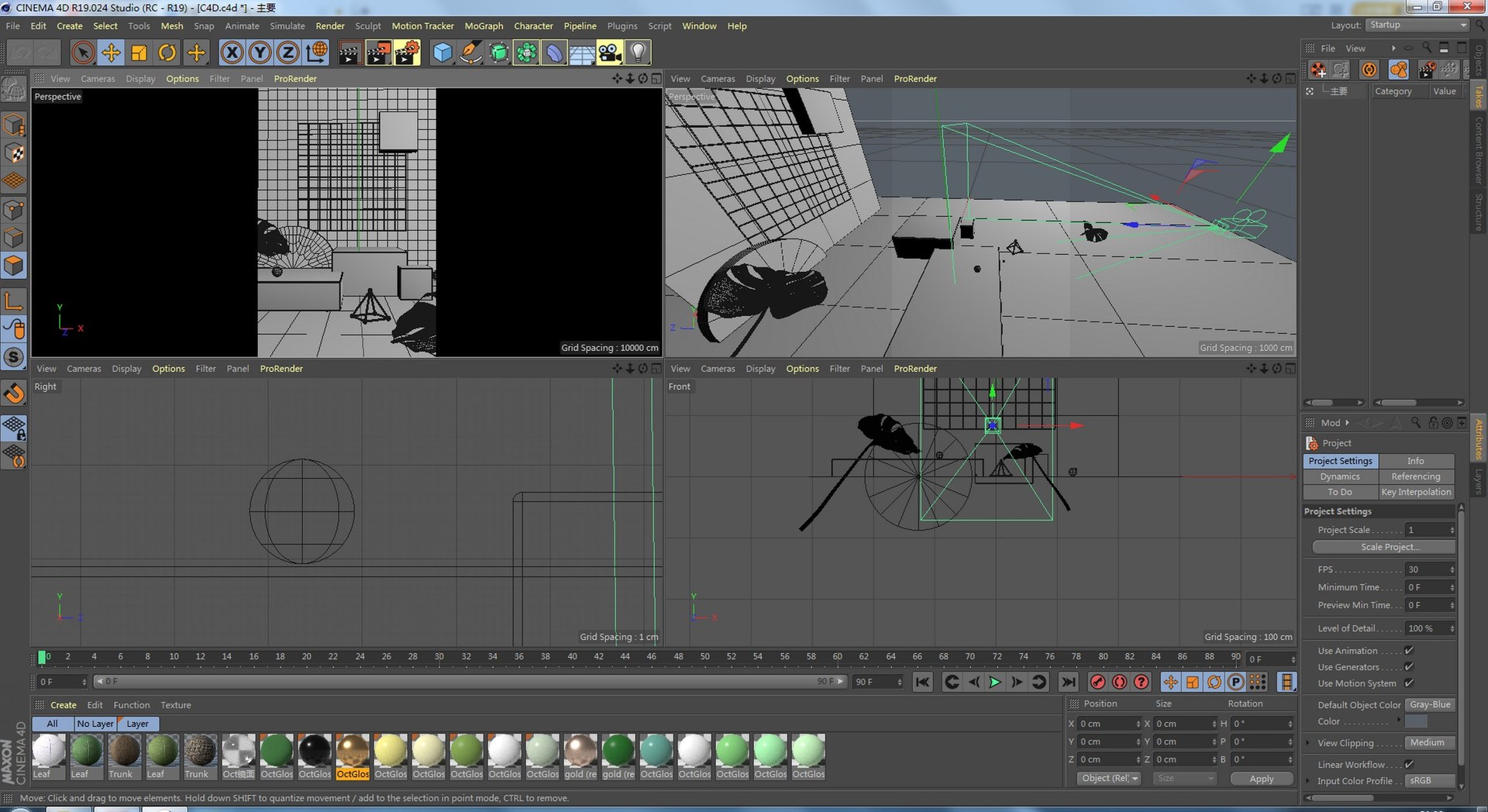Toggle Enable Snap S icon

click(14, 357)
